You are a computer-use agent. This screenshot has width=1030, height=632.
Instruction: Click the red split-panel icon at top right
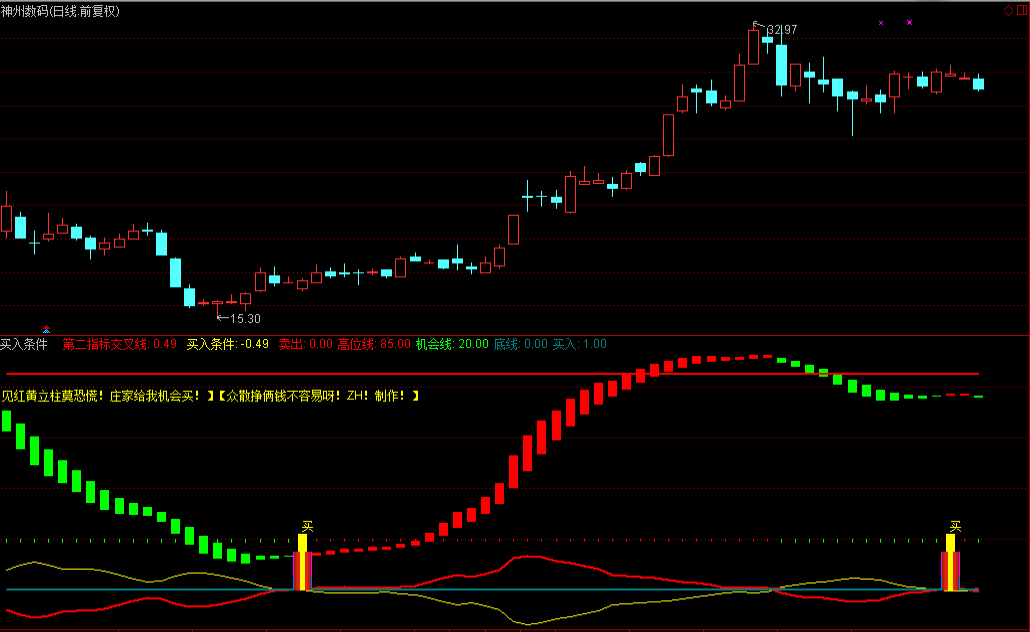1022,11
